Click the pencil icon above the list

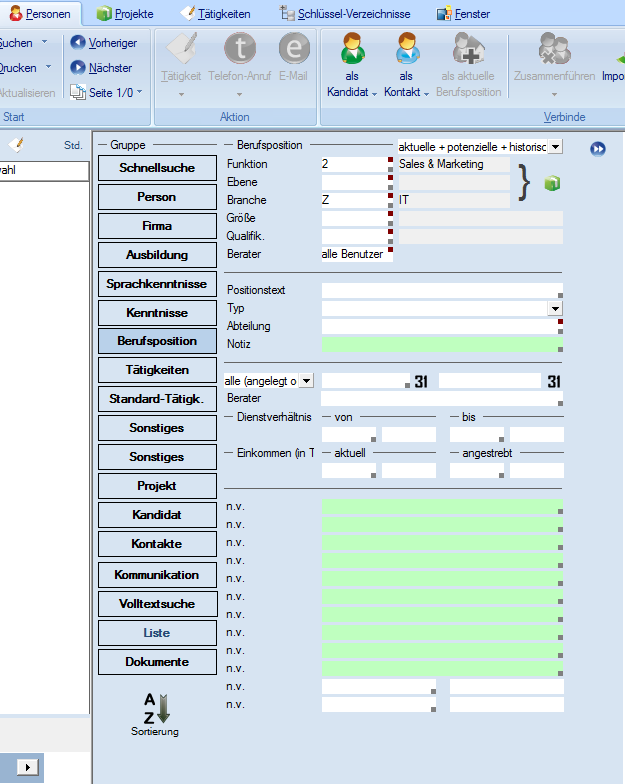pyautogui.click(x=15, y=145)
